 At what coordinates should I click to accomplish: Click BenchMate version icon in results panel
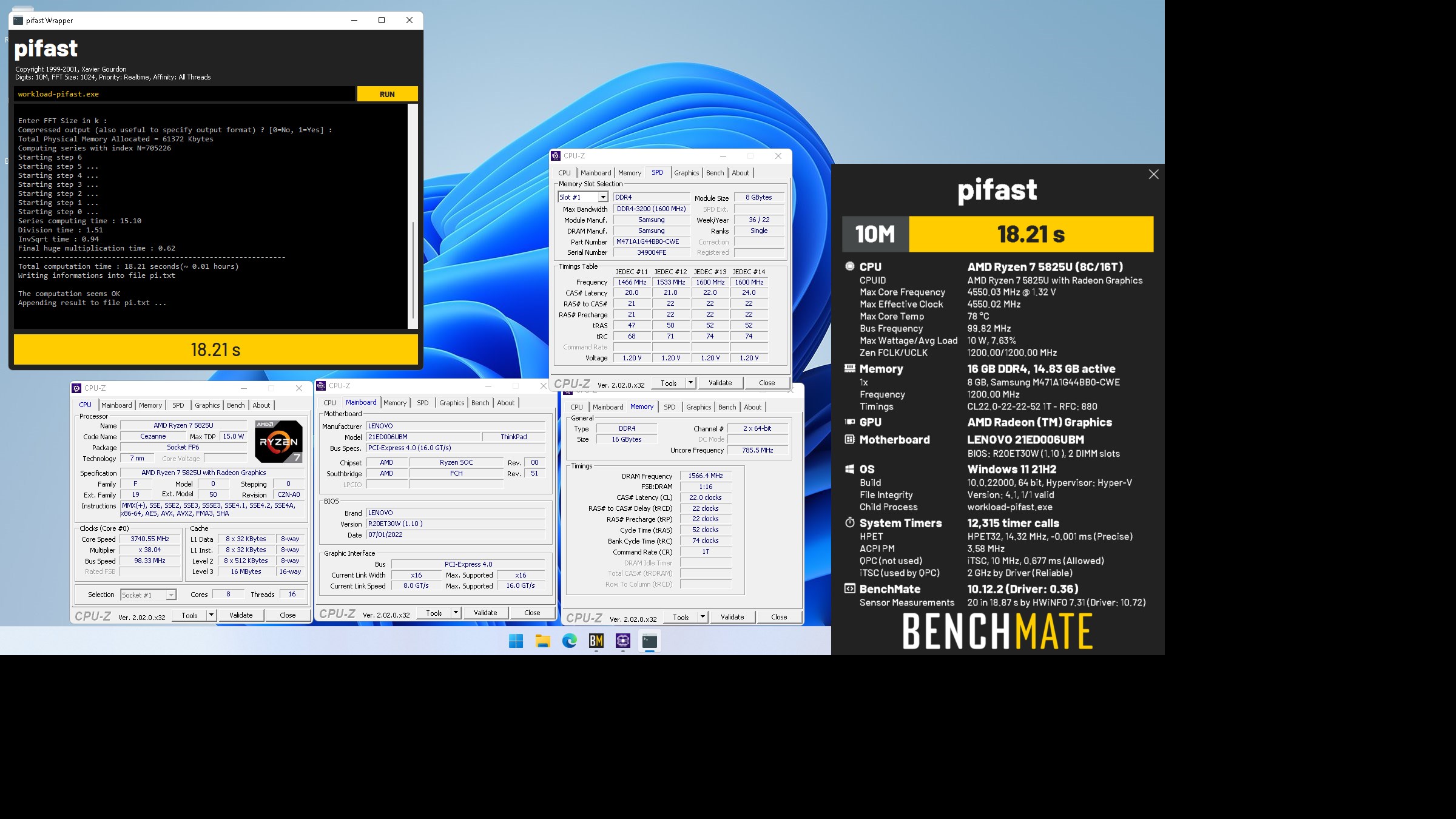coord(850,588)
